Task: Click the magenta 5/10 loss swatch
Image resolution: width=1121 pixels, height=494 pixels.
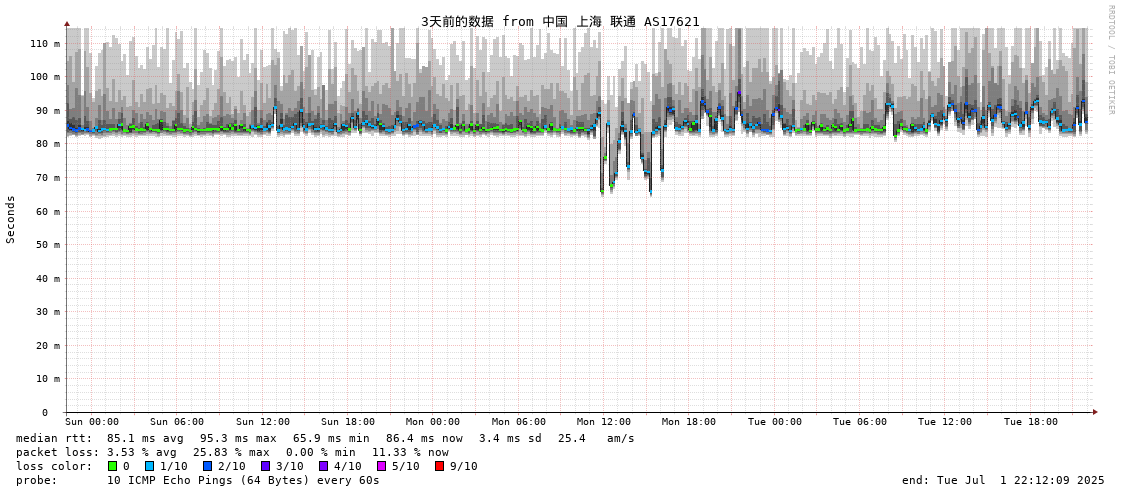Action: pos(381,466)
